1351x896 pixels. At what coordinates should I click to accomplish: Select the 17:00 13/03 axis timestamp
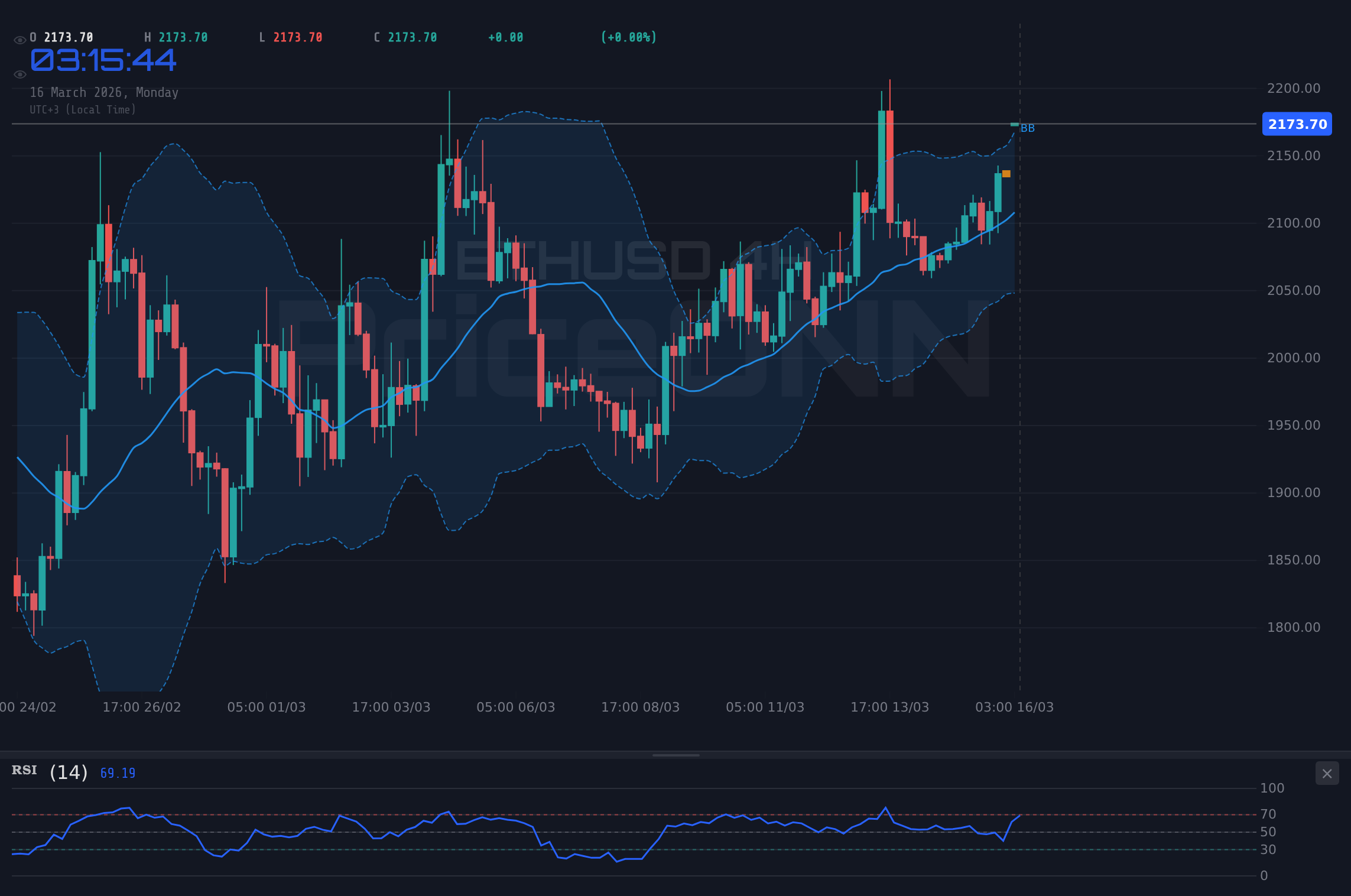[889, 707]
